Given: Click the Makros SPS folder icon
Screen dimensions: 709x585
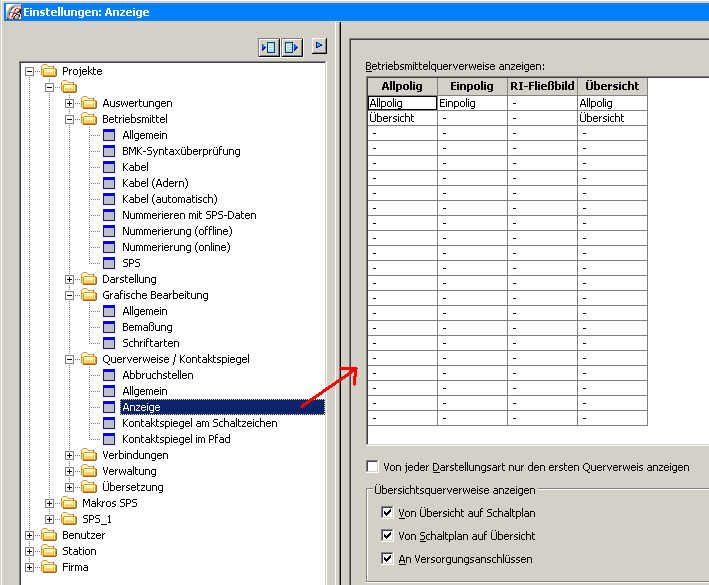Looking at the screenshot, I should click(x=69, y=503).
